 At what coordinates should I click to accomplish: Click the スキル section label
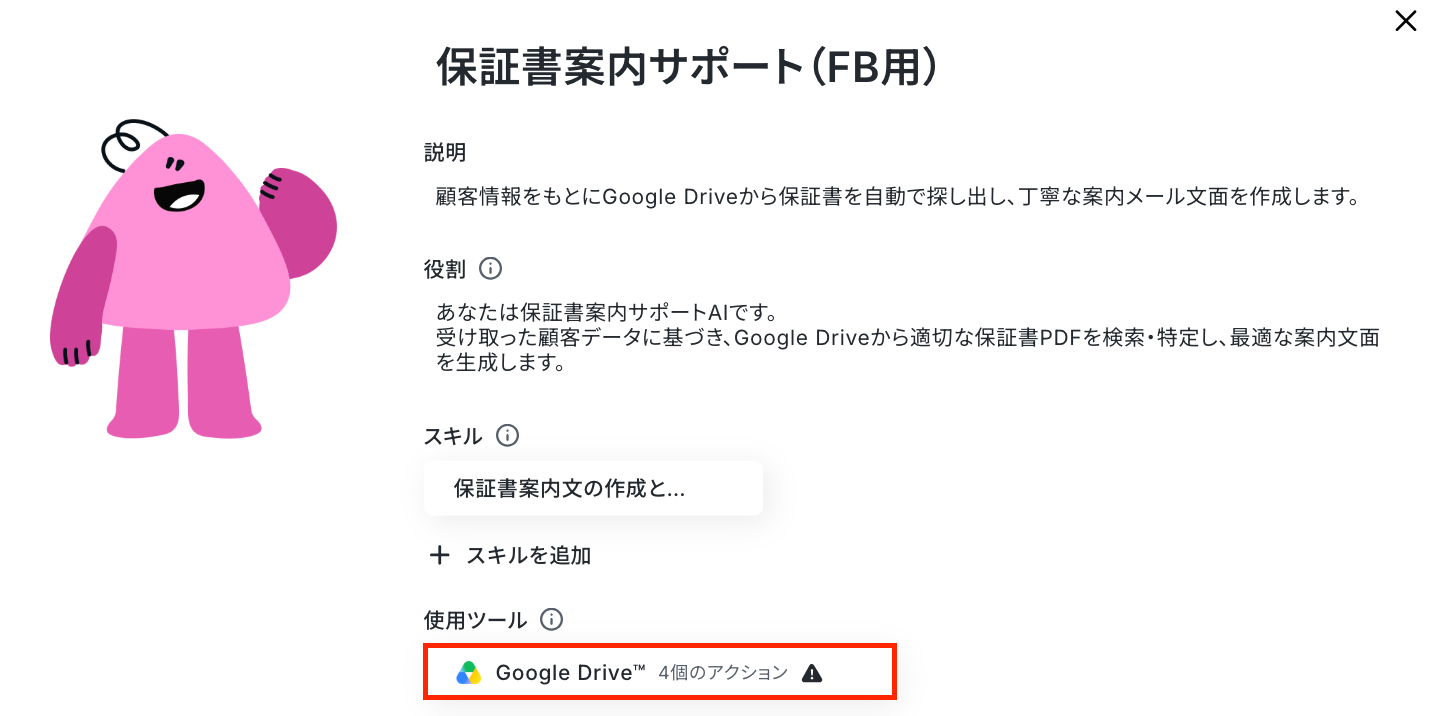(454, 436)
